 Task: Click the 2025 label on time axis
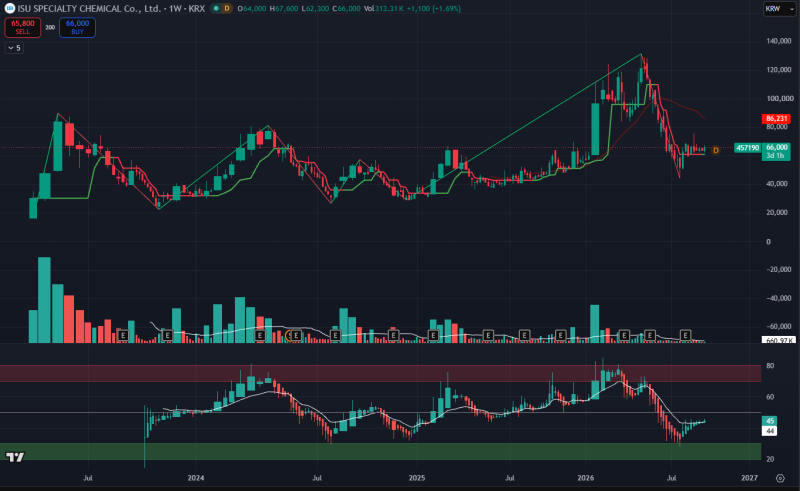tap(417, 478)
